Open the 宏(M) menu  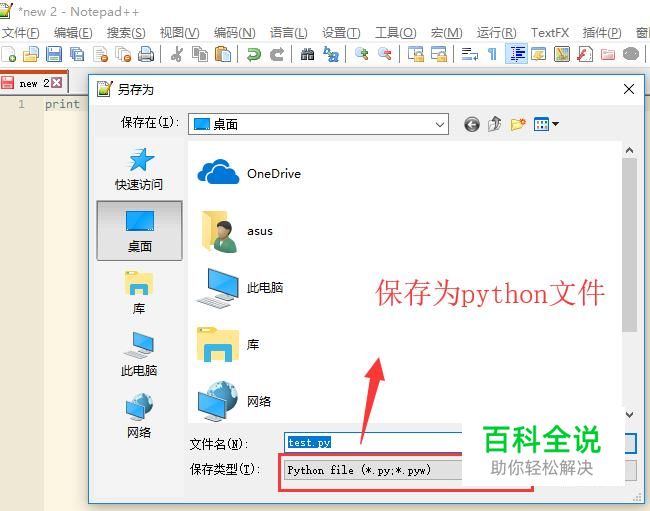point(446,33)
